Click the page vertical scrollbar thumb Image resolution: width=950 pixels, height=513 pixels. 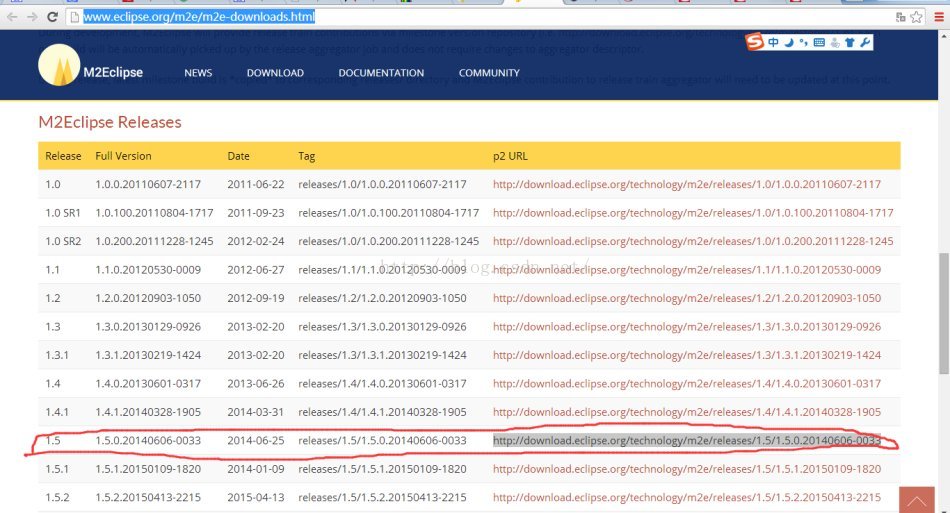(x=944, y=314)
